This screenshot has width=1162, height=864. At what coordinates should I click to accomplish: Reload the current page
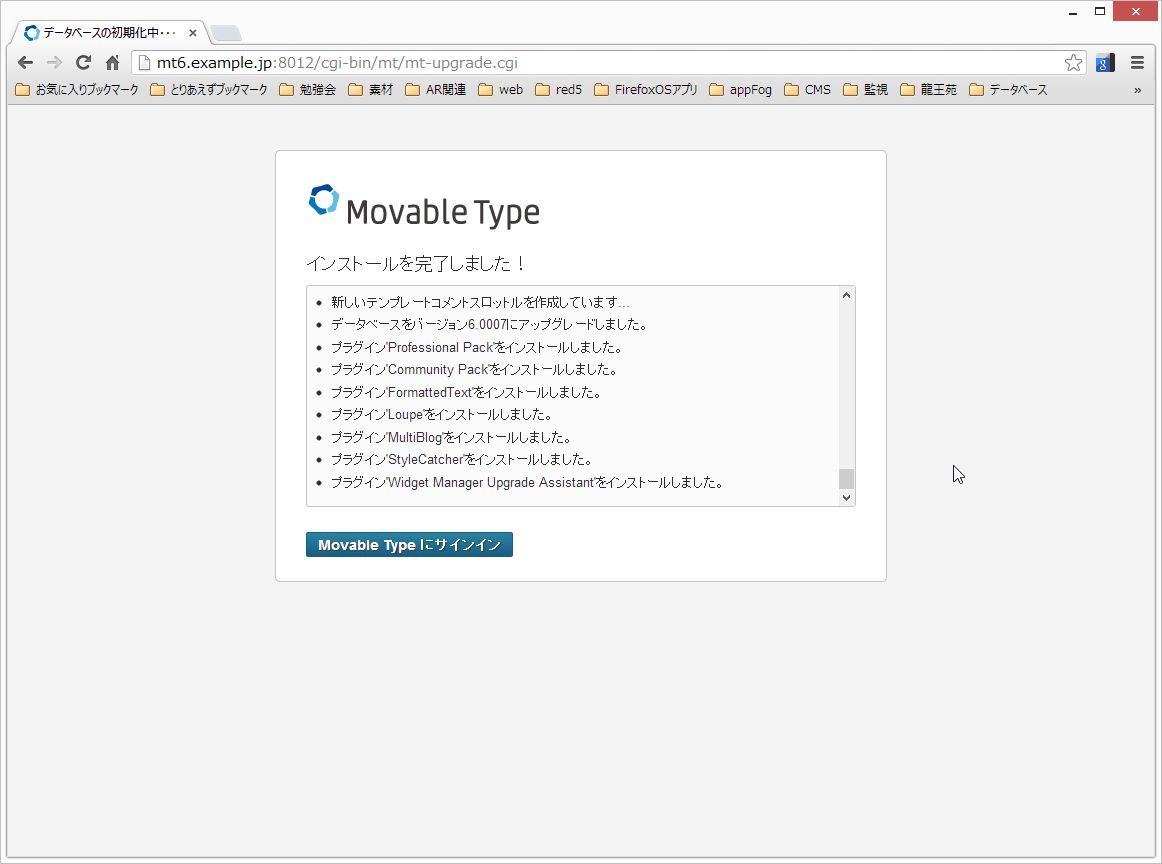(x=84, y=63)
